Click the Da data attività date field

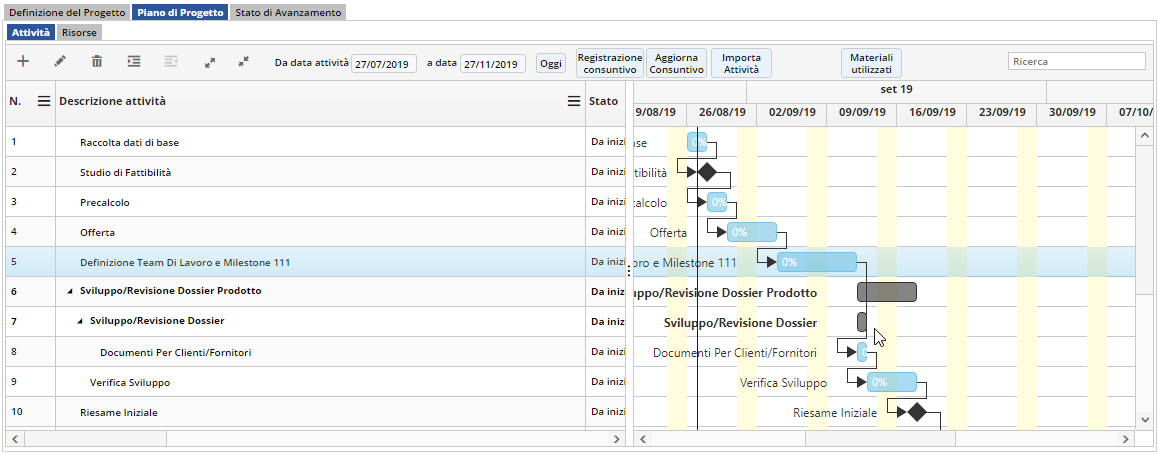(382, 63)
